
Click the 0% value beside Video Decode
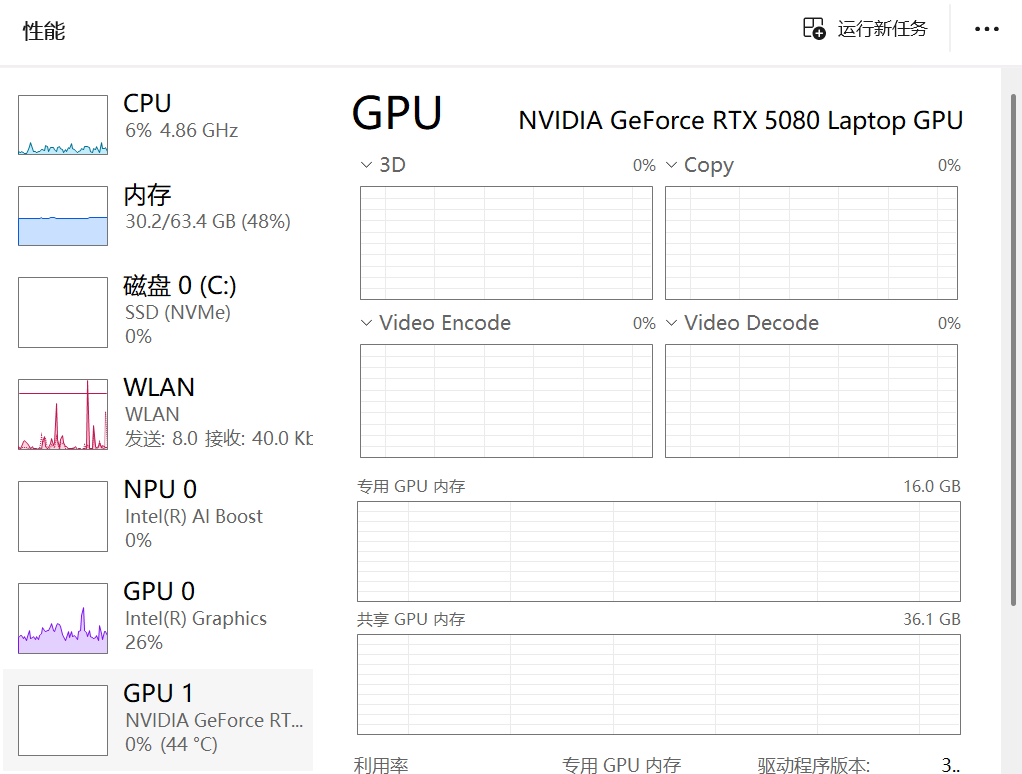(x=949, y=323)
